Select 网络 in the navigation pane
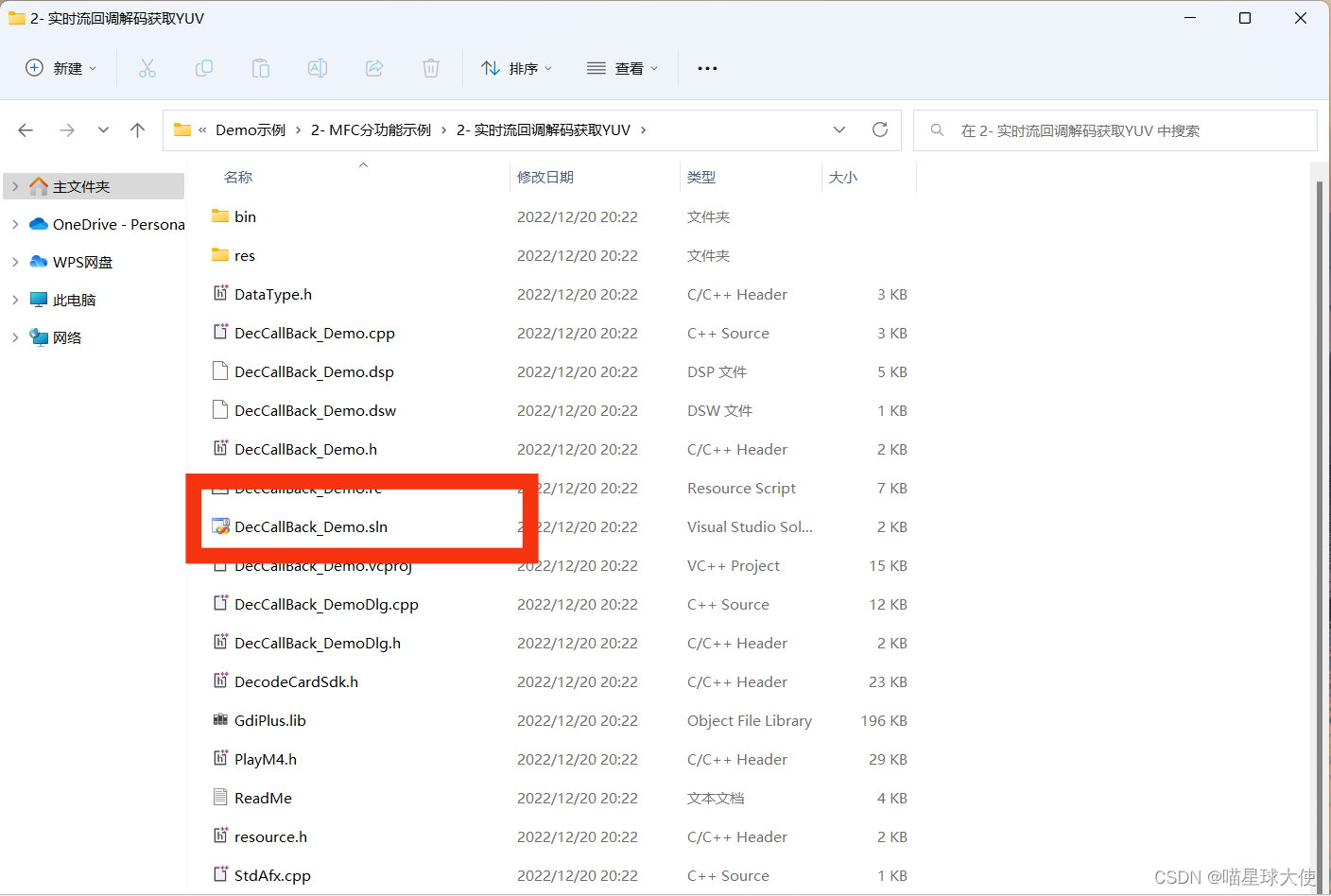1331x896 pixels. pos(67,337)
